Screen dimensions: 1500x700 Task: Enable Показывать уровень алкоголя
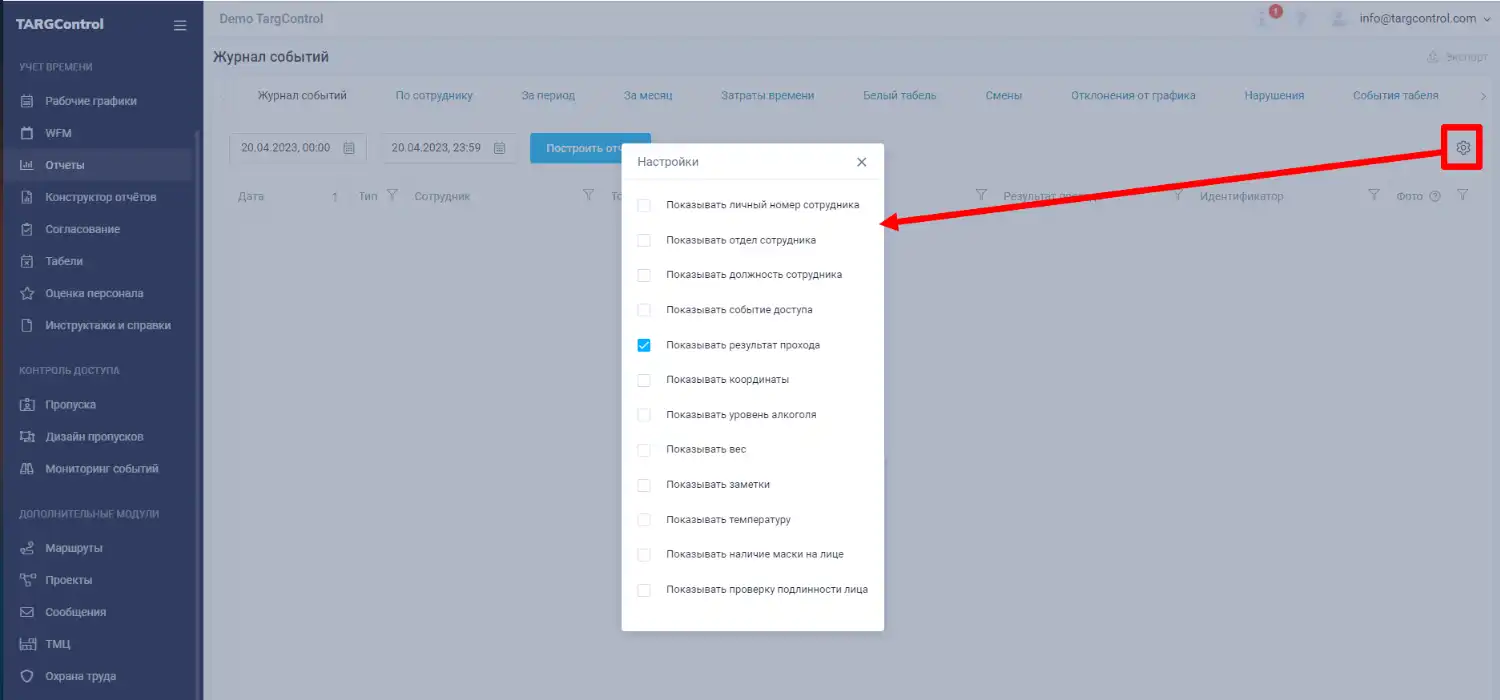pyautogui.click(x=644, y=415)
